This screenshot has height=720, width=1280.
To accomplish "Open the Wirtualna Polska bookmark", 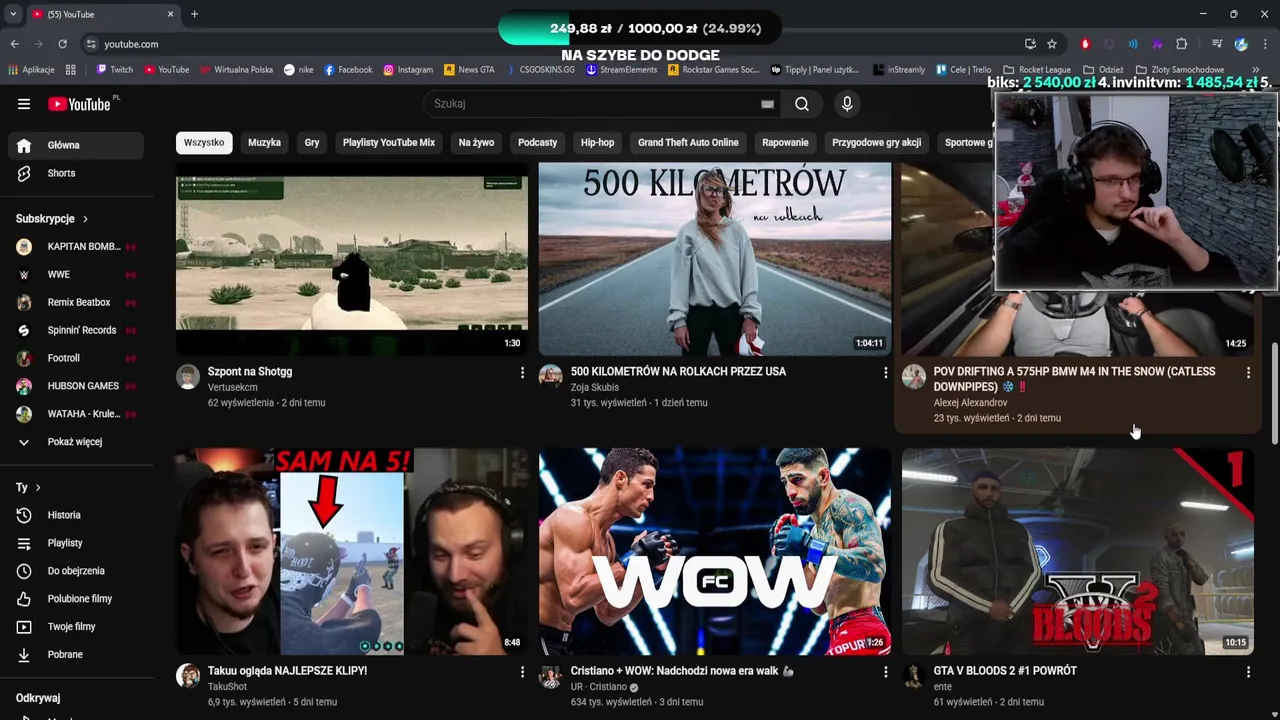I will (x=237, y=70).
